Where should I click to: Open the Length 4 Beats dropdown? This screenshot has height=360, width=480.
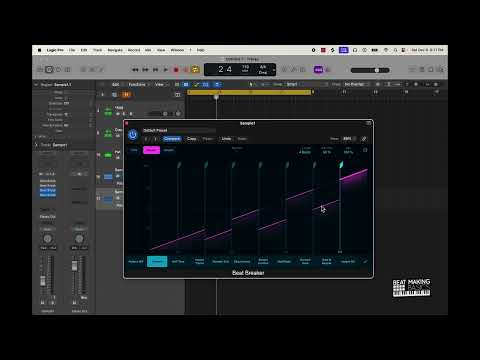pos(305,152)
